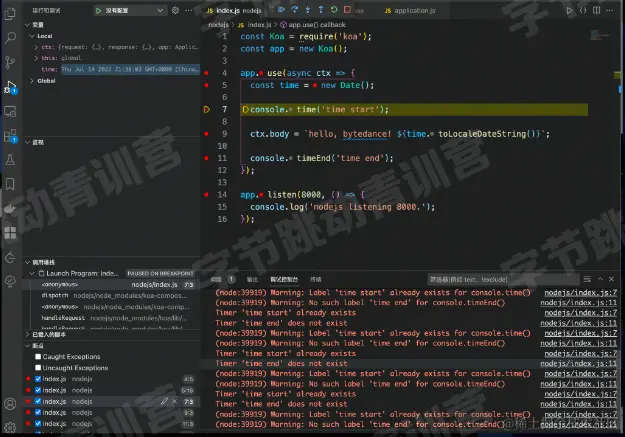Open the Source Control view

click(10, 62)
